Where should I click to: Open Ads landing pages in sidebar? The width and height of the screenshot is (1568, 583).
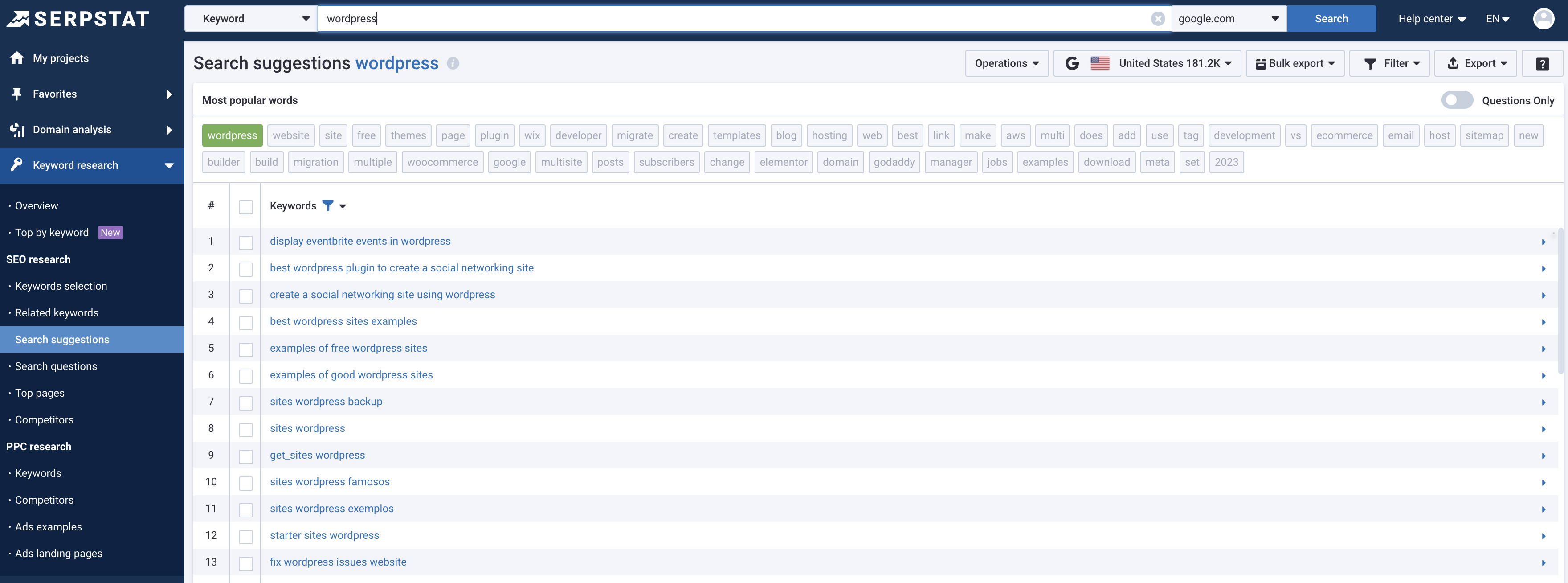pyautogui.click(x=58, y=553)
